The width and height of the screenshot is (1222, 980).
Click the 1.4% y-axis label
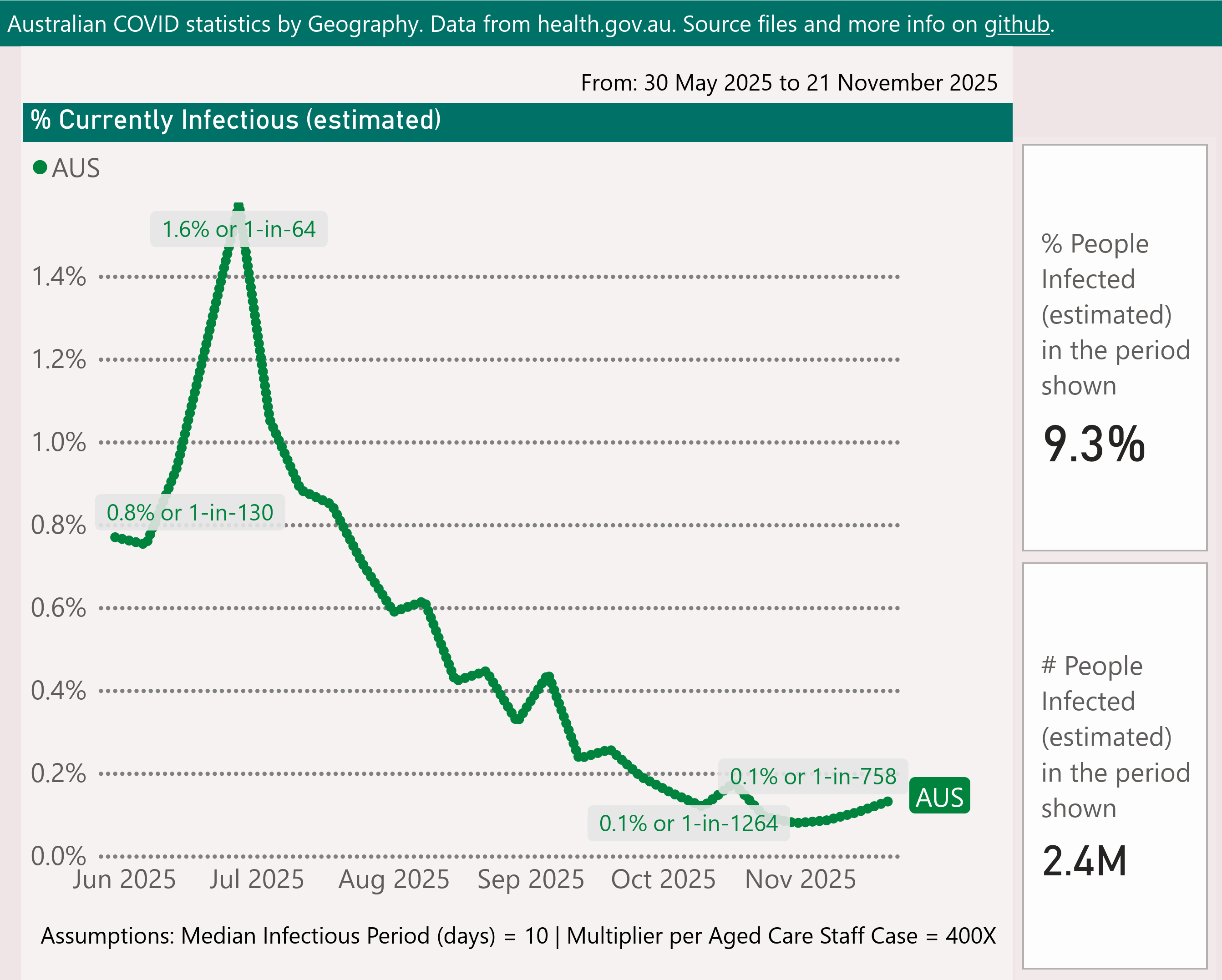point(59,277)
